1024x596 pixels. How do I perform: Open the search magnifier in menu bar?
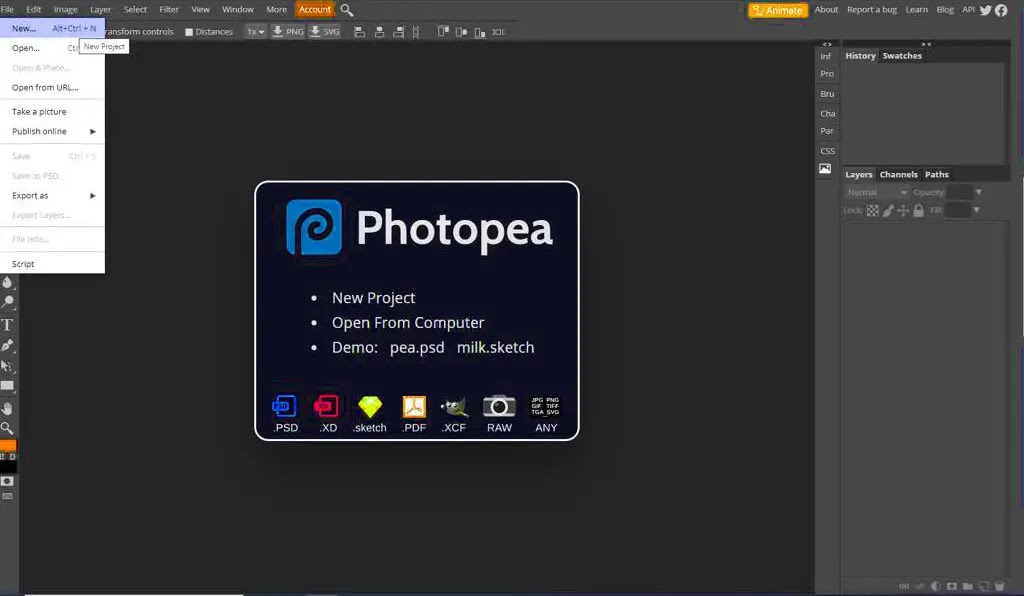347,10
